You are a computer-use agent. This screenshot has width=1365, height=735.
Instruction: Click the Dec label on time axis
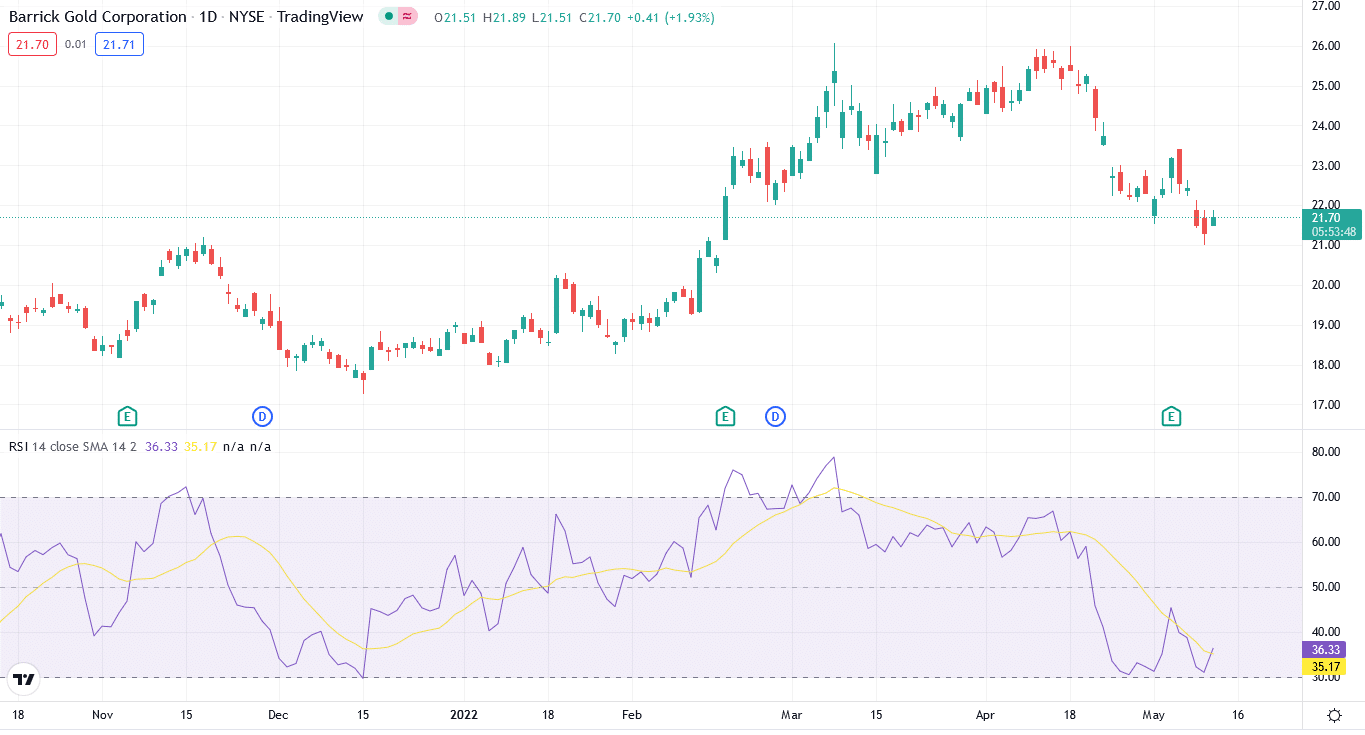pyautogui.click(x=277, y=715)
